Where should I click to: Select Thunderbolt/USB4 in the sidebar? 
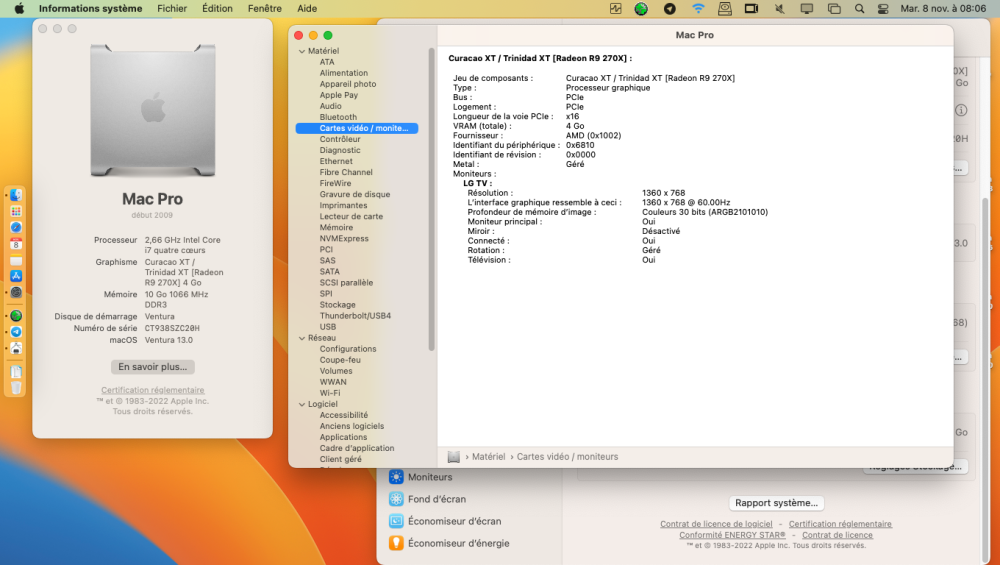(x=355, y=316)
